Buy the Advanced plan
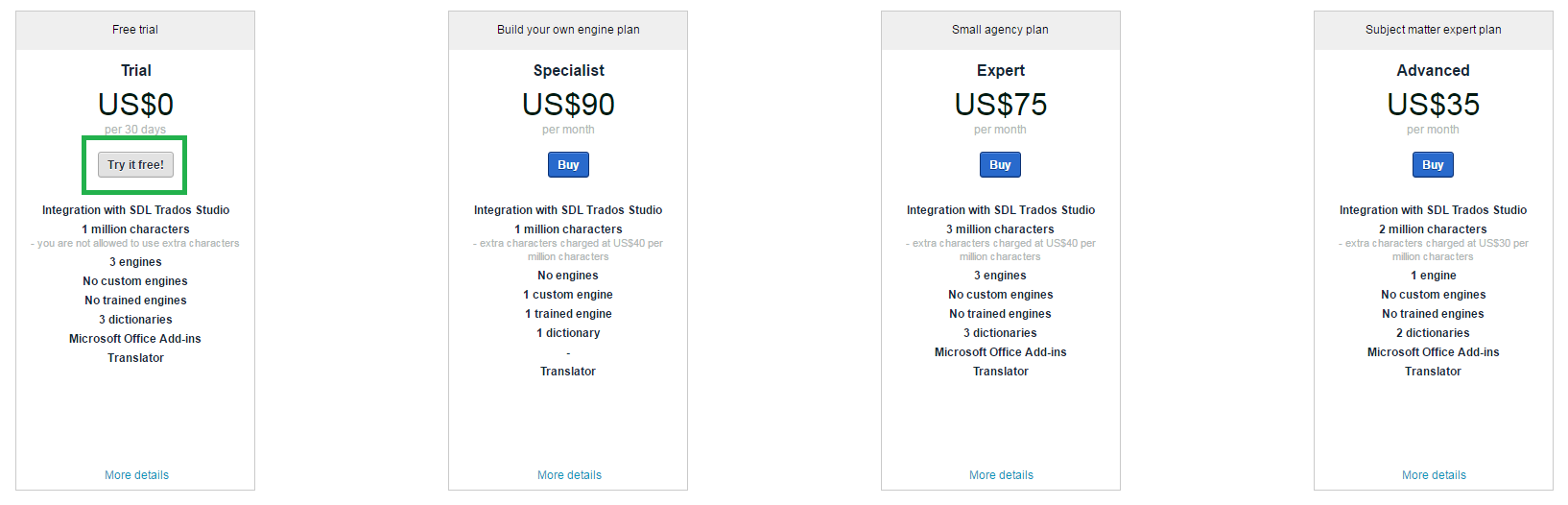The width and height of the screenshot is (1568, 505). pos(1433,165)
